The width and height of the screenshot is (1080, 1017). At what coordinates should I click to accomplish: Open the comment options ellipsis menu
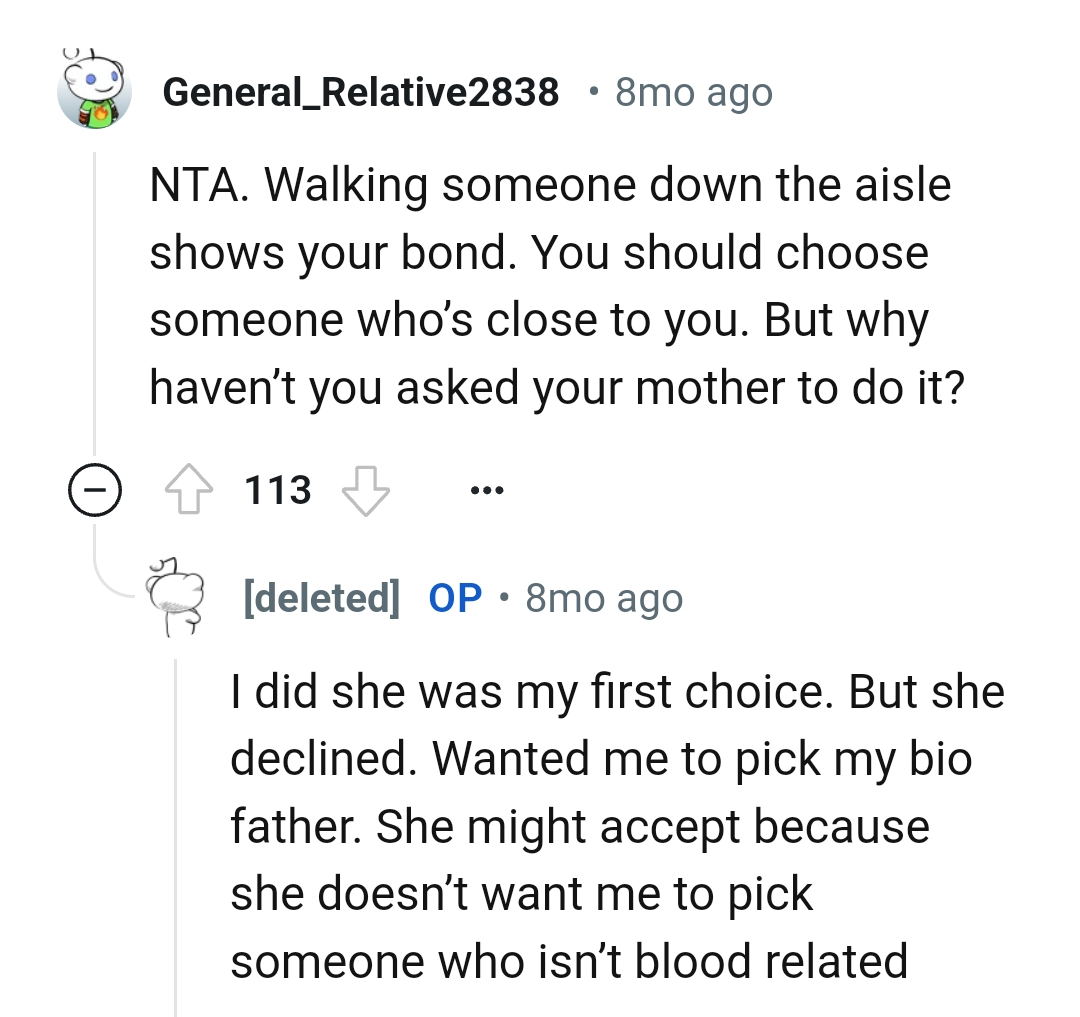[x=487, y=489]
